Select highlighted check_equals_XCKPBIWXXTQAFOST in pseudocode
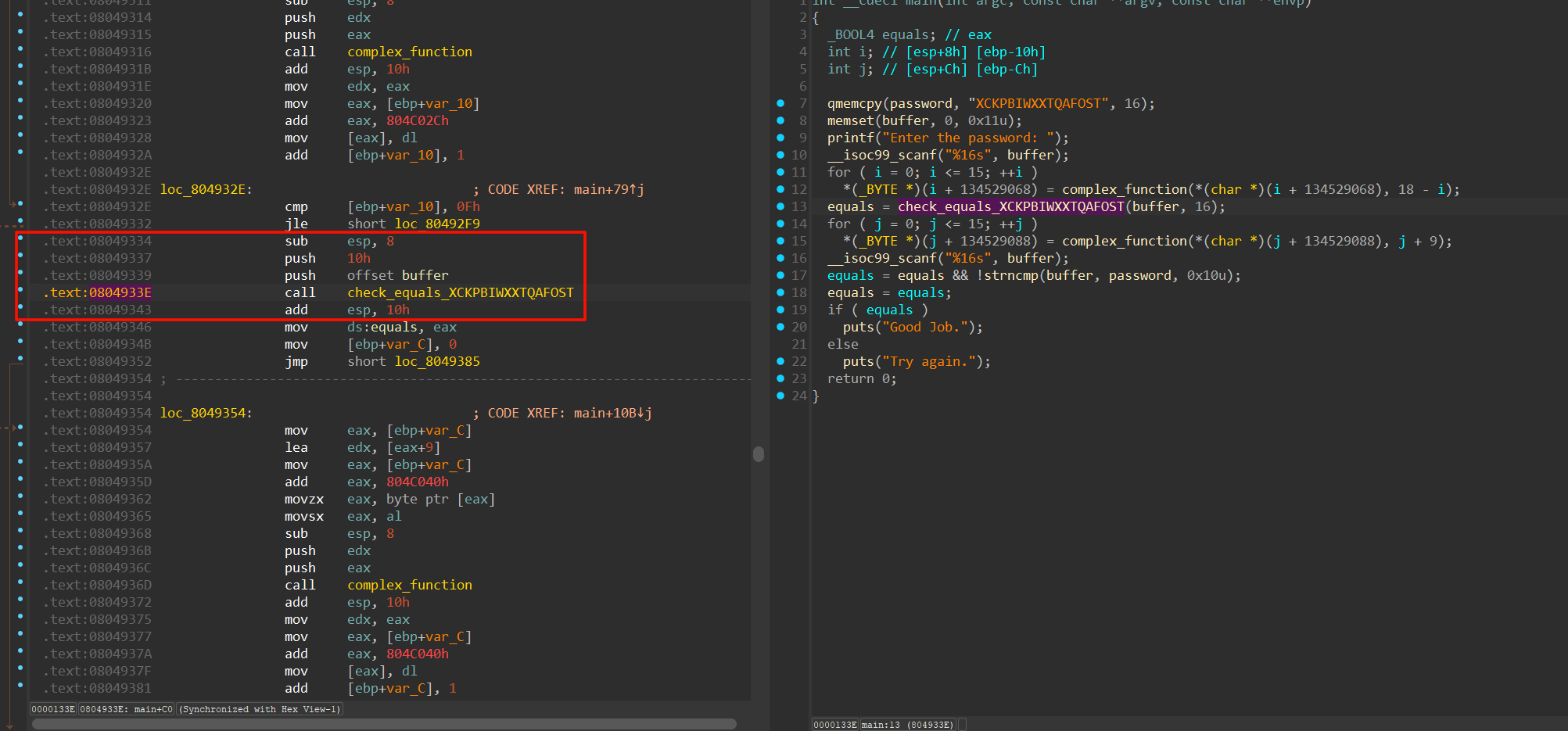The height and width of the screenshot is (731, 1568). (1010, 206)
